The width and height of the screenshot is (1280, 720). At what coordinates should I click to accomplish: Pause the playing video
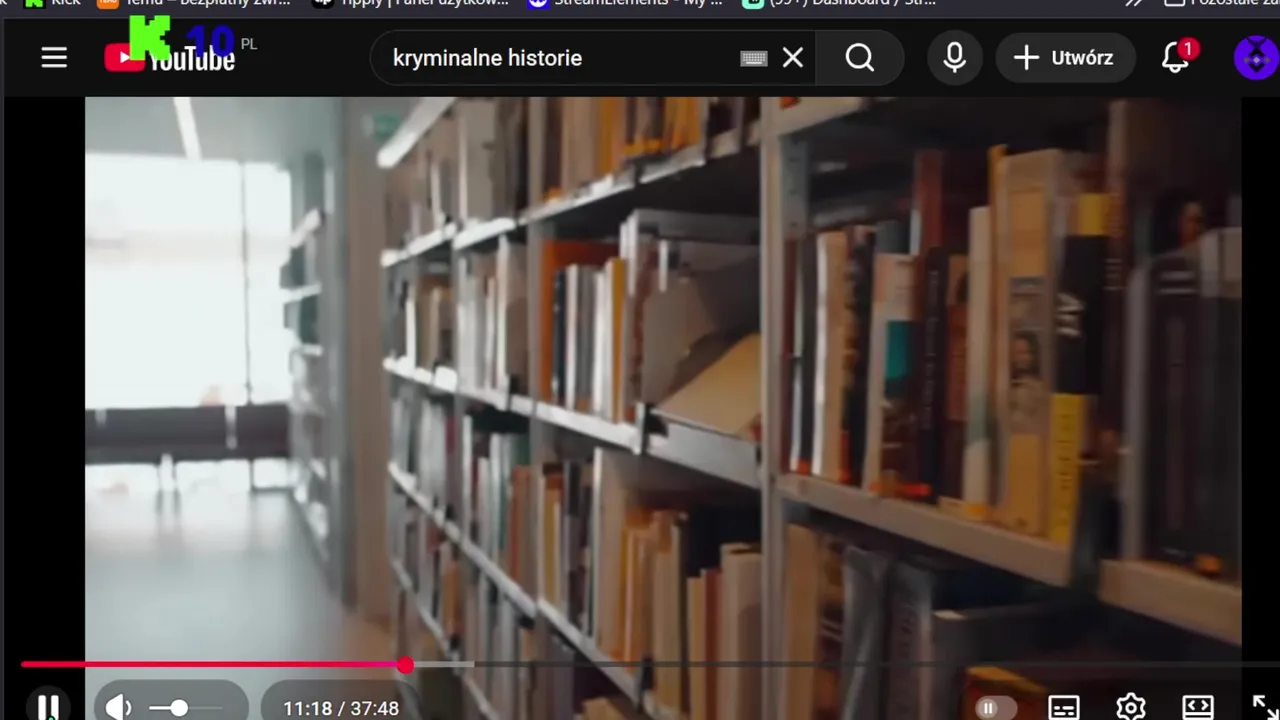47,707
